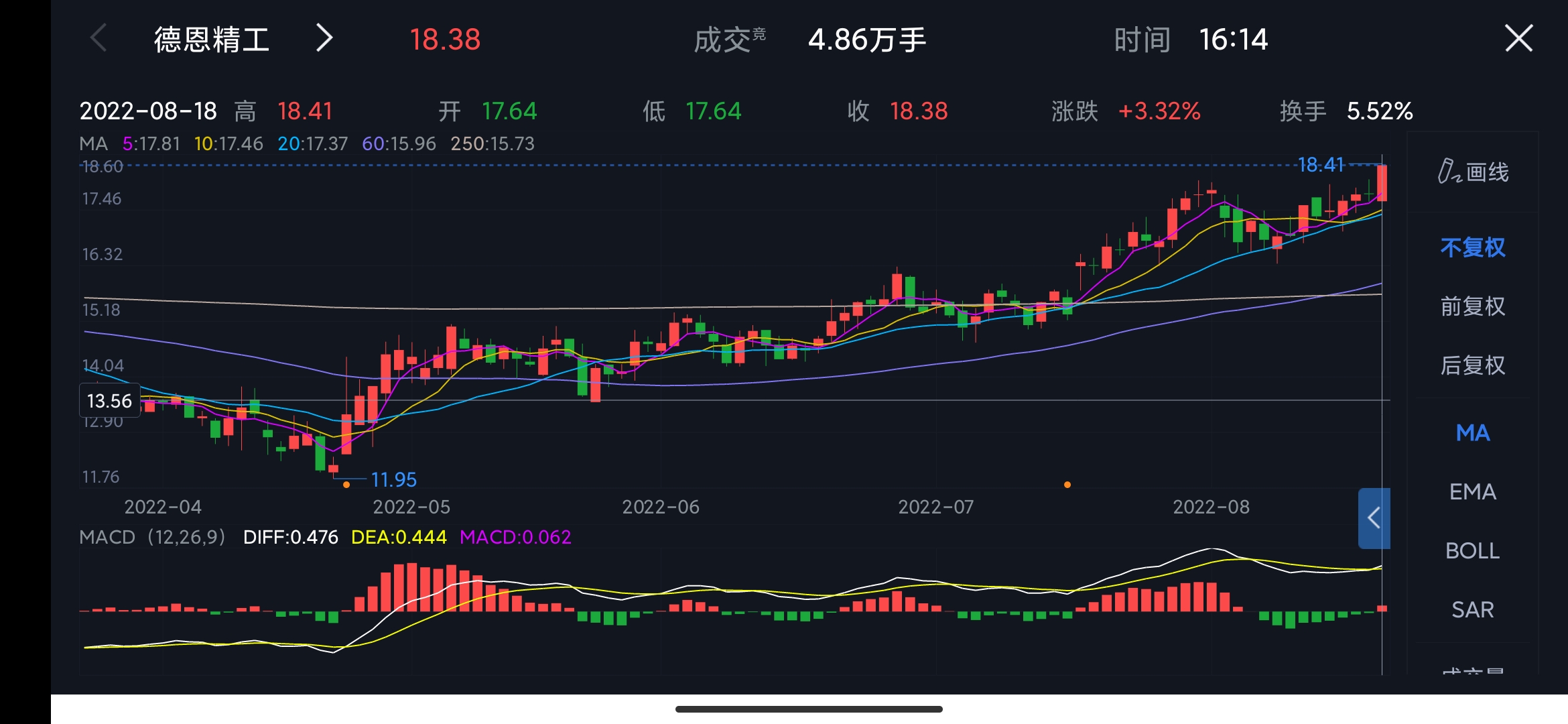The image size is (1568, 724).
Task: Tap the forward arrow to view next stock
Action: click(324, 39)
